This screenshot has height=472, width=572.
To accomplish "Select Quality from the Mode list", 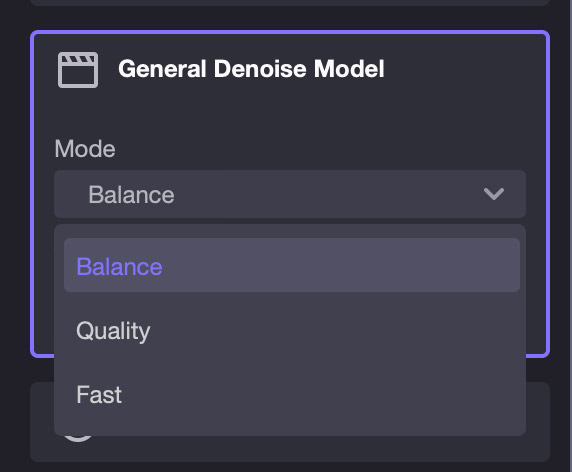I will 292,331.
